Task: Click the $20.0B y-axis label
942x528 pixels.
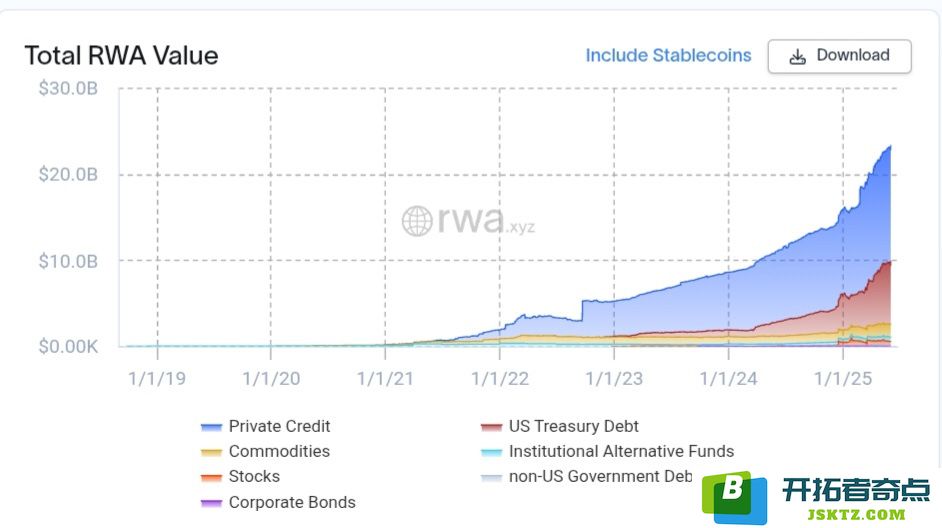Action: coord(68,174)
